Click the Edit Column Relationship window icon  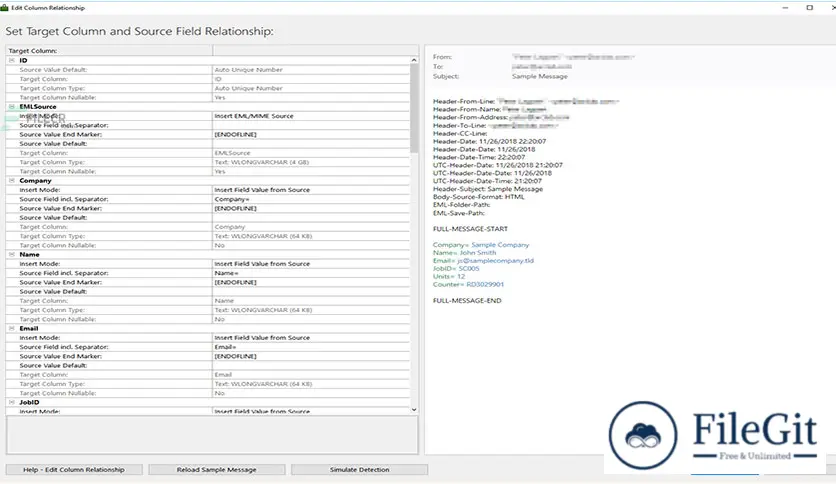[5, 7]
